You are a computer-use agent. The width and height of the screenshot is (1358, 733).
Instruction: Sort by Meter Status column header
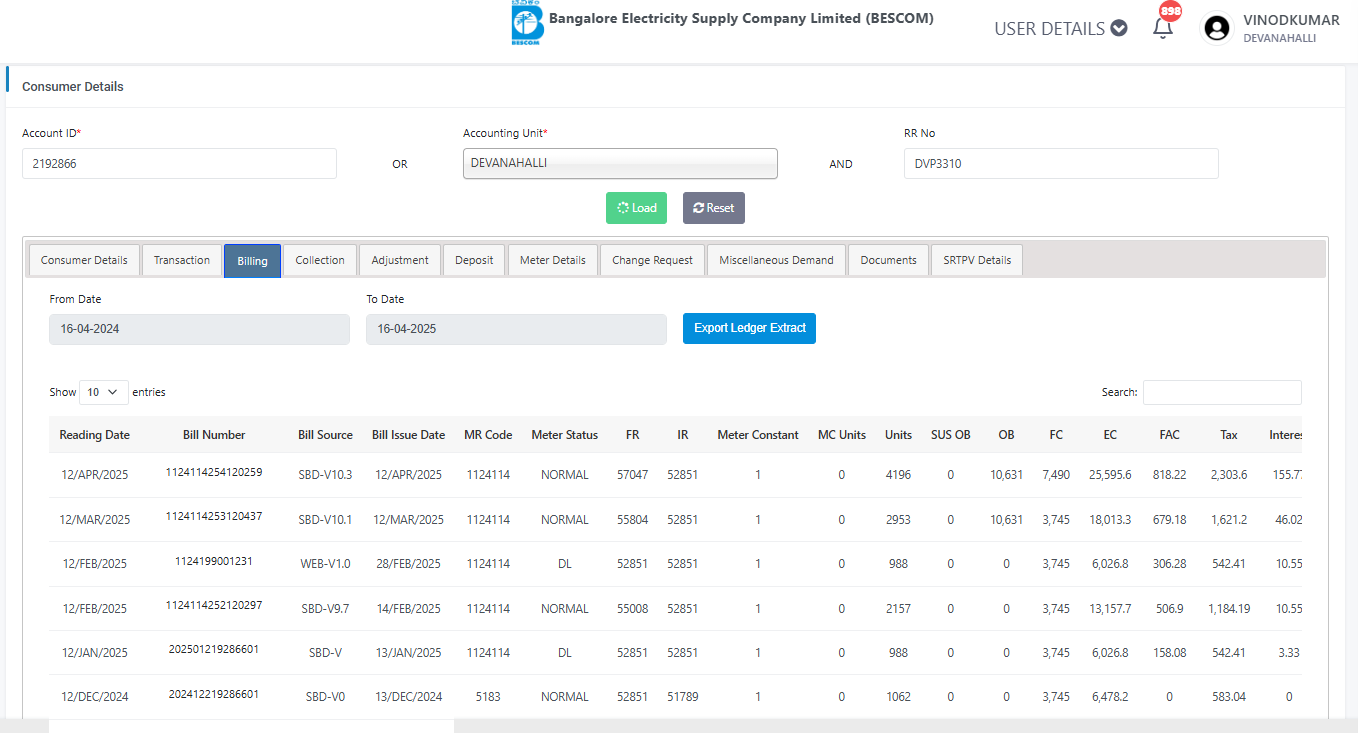[564, 435]
